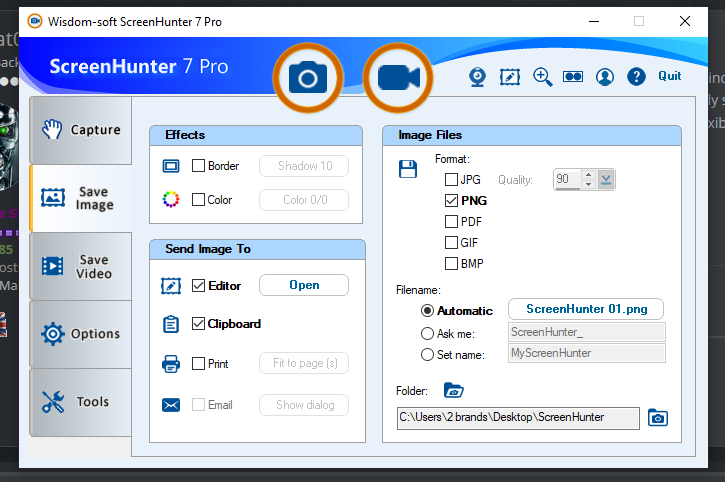This screenshot has height=482, width=725.
Task: Go to the Options tab
Action: (x=81, y=334)
